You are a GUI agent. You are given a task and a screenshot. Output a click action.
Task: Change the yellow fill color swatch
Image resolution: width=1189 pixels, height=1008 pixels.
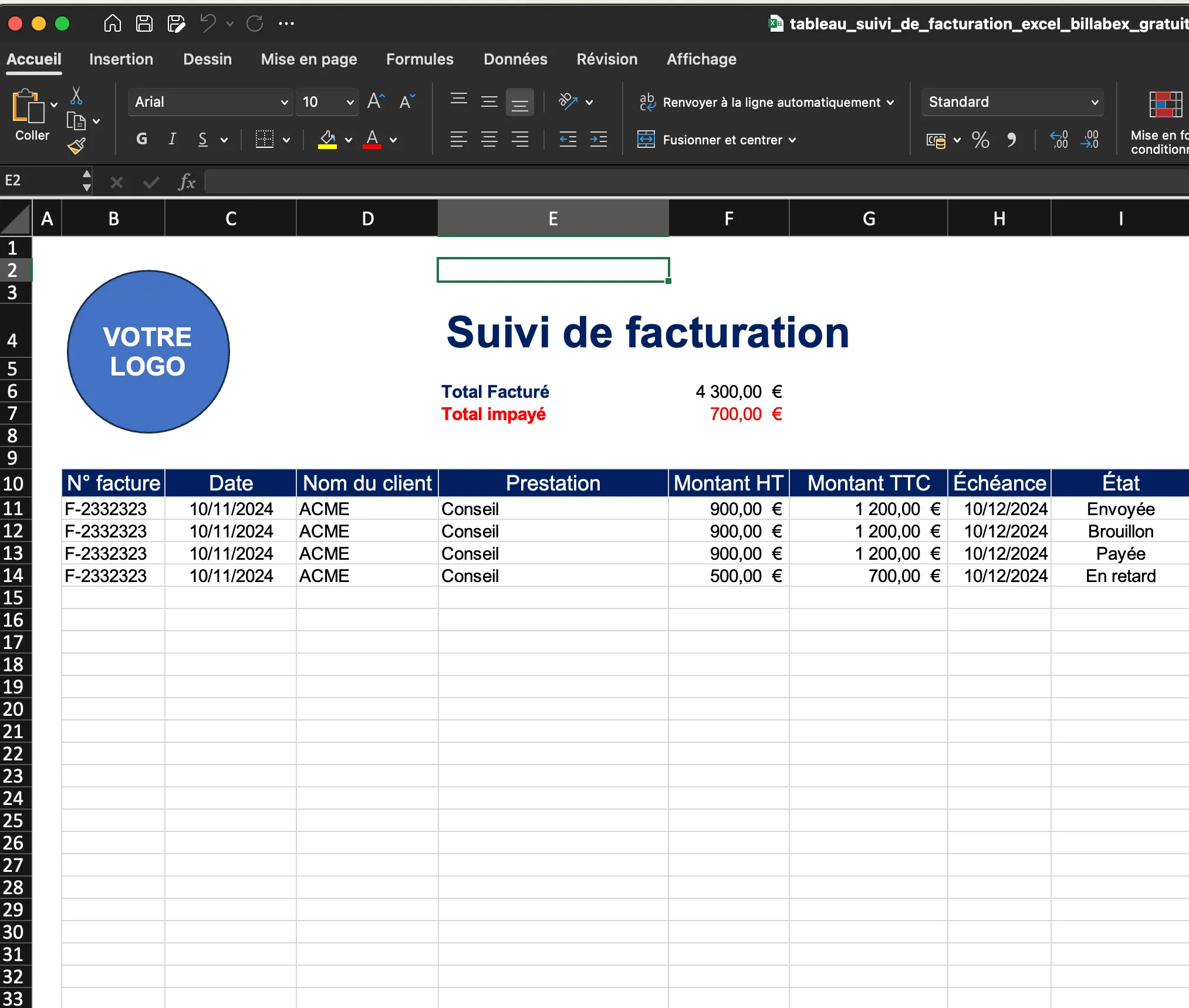pos(329,140)
